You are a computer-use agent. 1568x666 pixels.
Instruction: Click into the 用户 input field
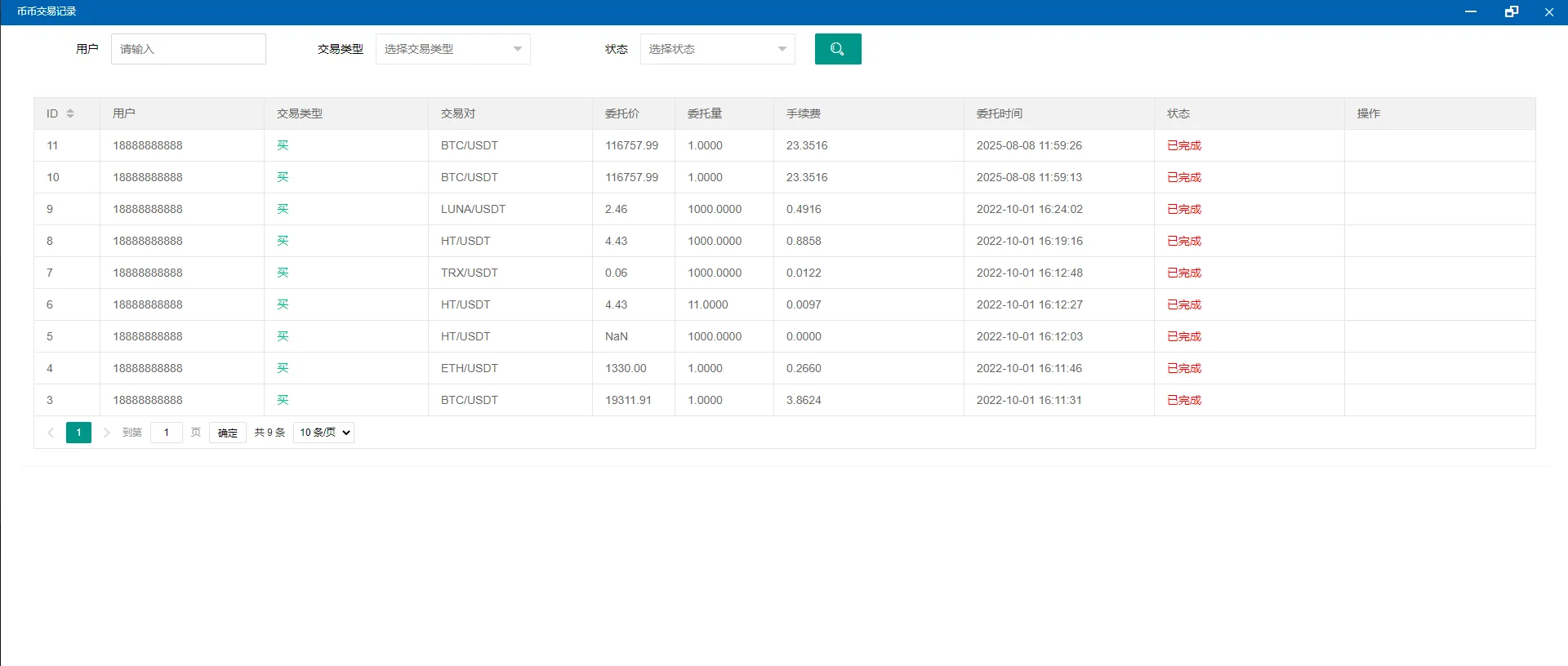[x=188, y=49]
